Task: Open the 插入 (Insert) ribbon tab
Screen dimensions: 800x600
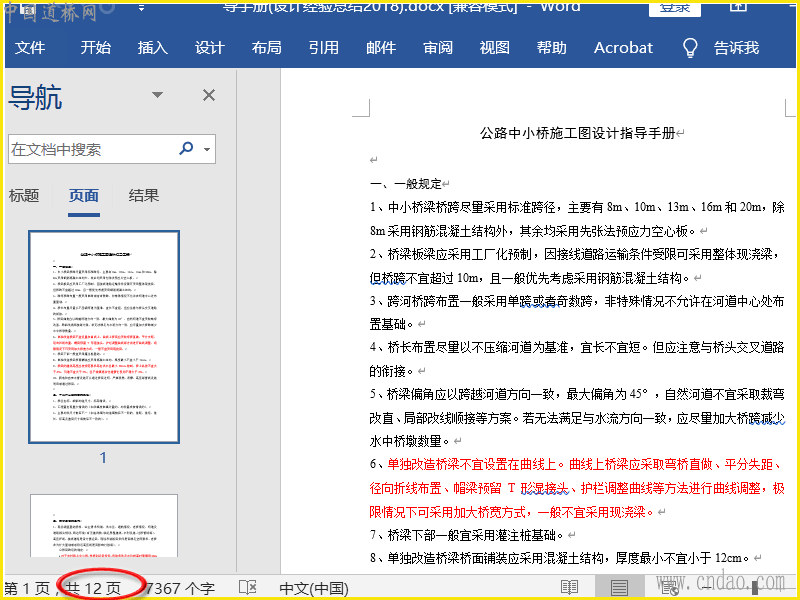Action: (153, 47)
